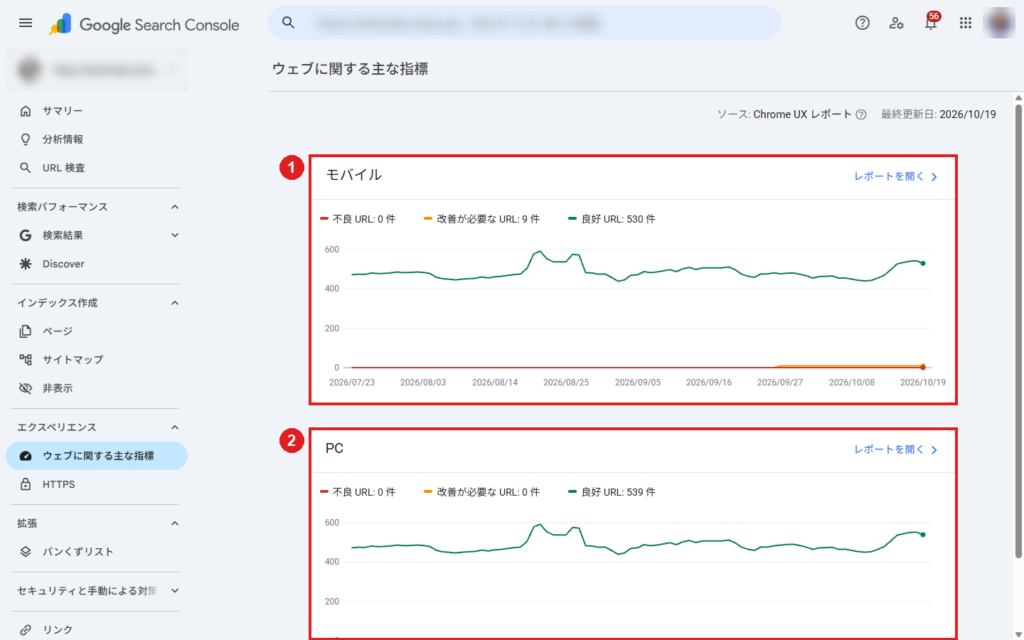Click the ページ documents icon
Viewport: 1024px width, 640px height.
25,331
